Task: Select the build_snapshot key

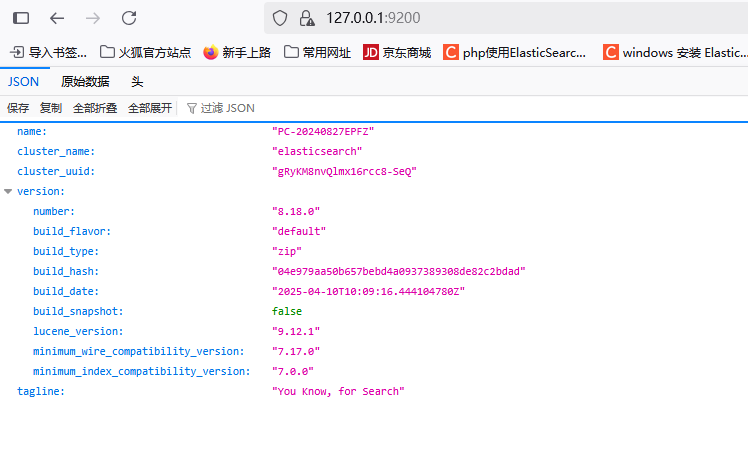Action: (78, 311)
